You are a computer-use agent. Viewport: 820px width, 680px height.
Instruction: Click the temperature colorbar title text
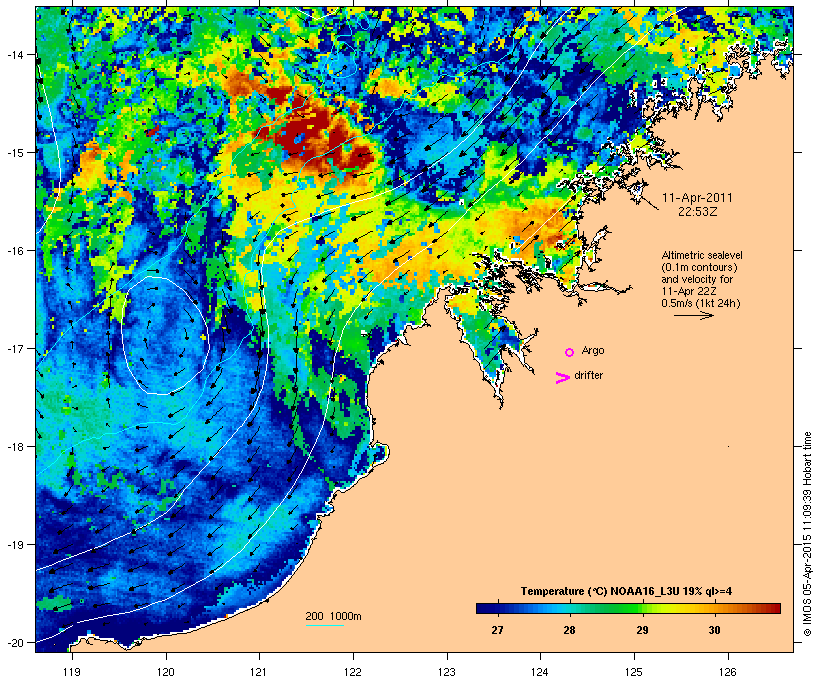point(626,591)
